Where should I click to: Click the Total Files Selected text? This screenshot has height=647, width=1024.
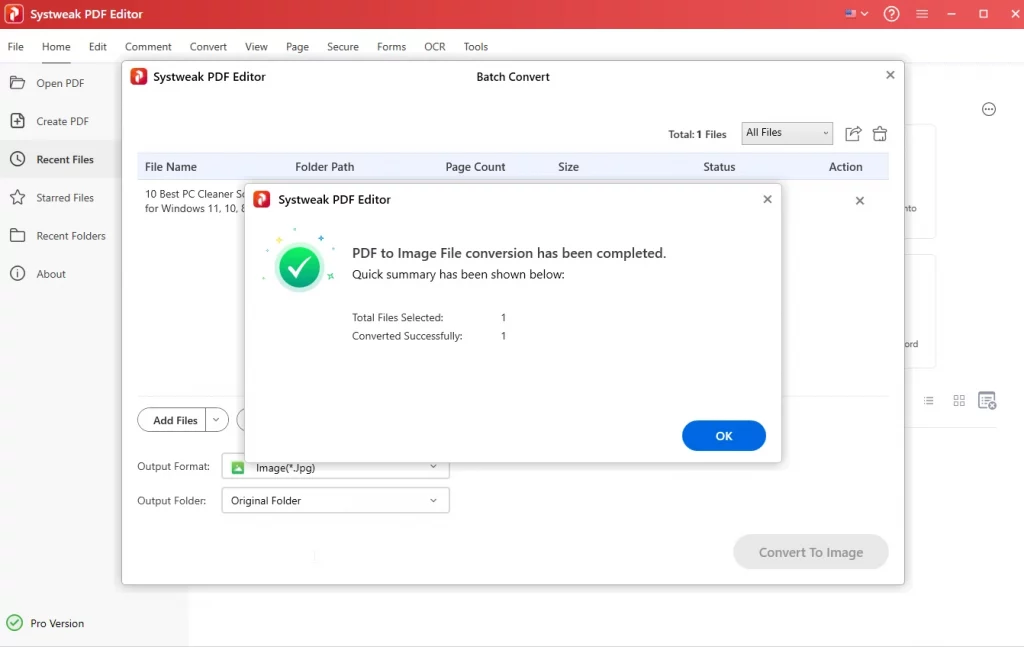397,317
